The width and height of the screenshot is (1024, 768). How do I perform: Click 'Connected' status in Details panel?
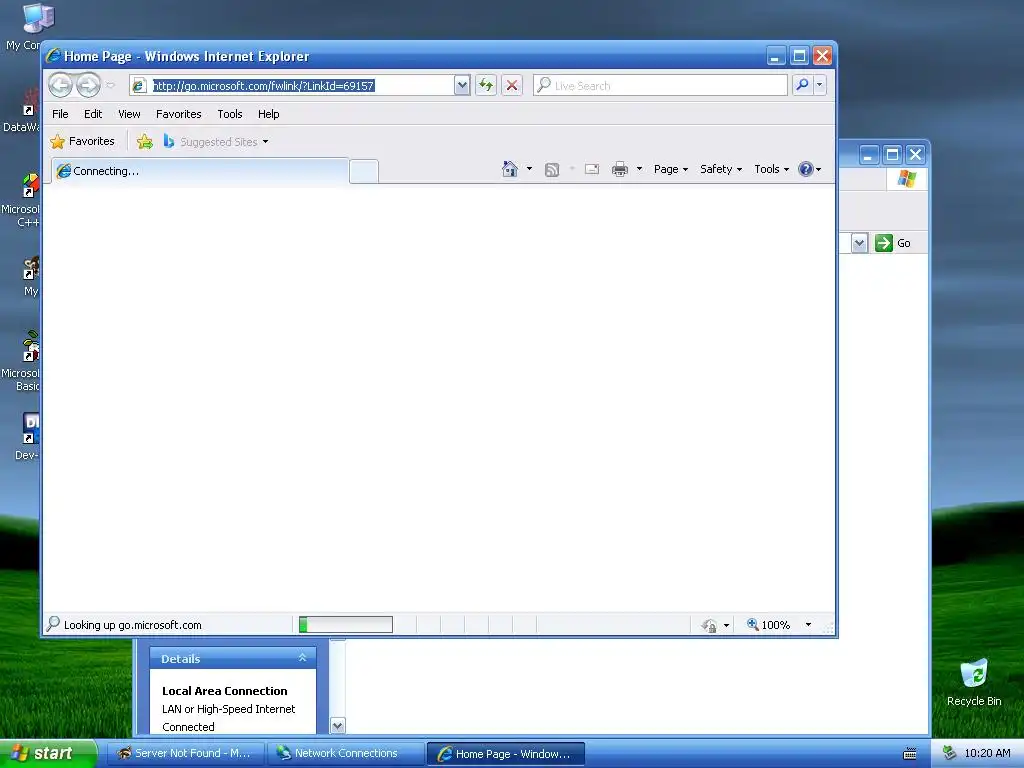(x=188, y=727)
